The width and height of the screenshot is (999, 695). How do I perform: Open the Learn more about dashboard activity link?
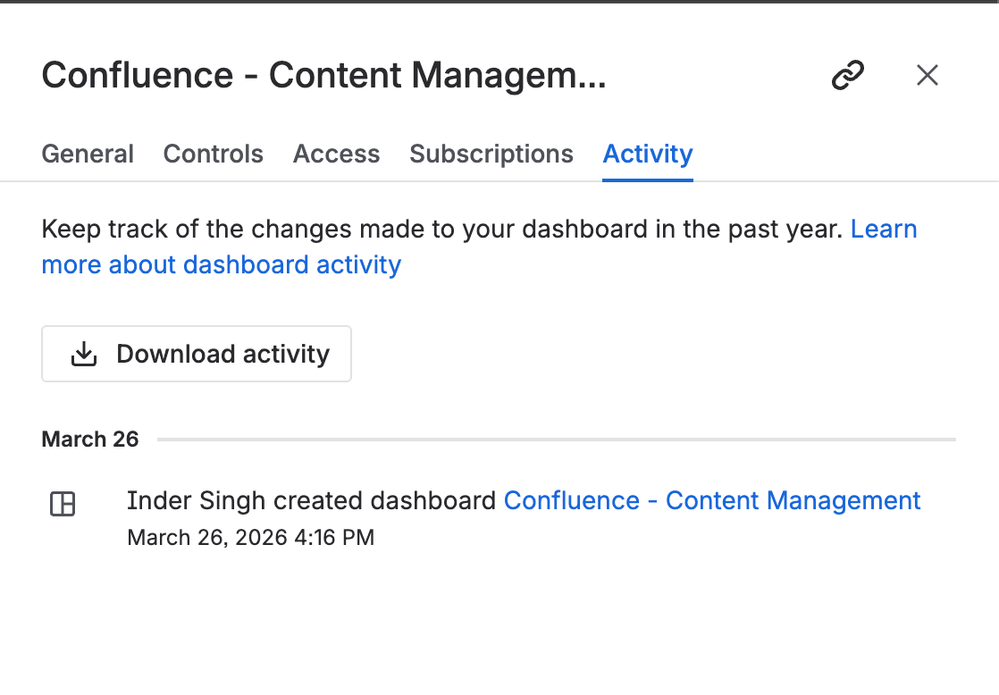221,265
